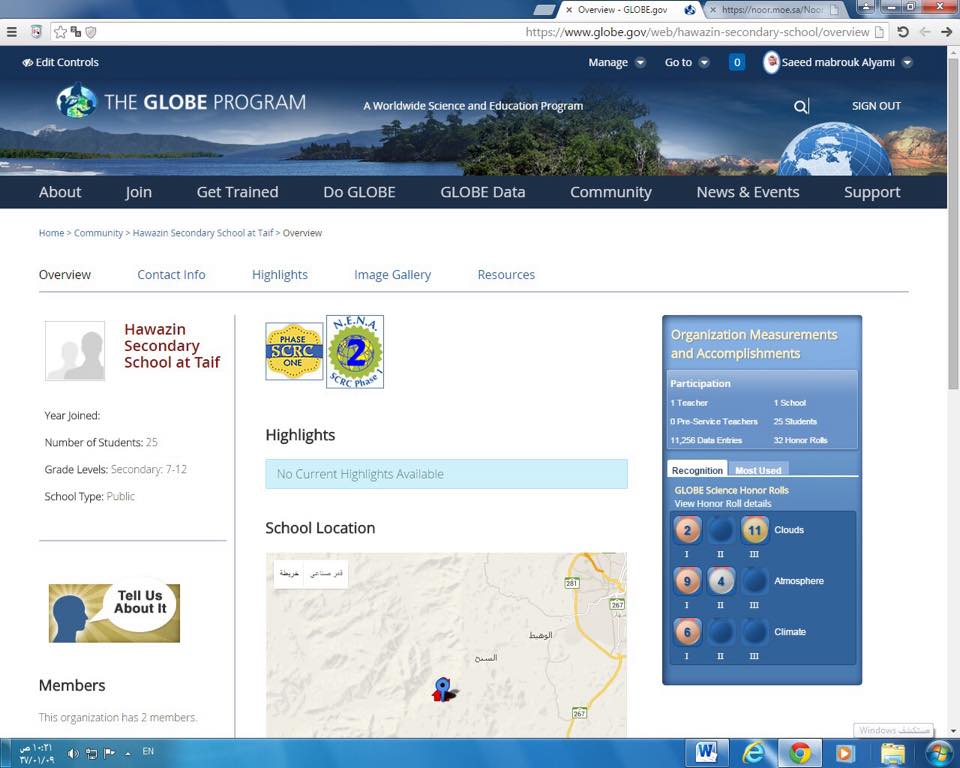This screenshot has width=960, height=768.
Task: Click the N.E.N.A. SCRC Phase badge
Action: (355, 352)
